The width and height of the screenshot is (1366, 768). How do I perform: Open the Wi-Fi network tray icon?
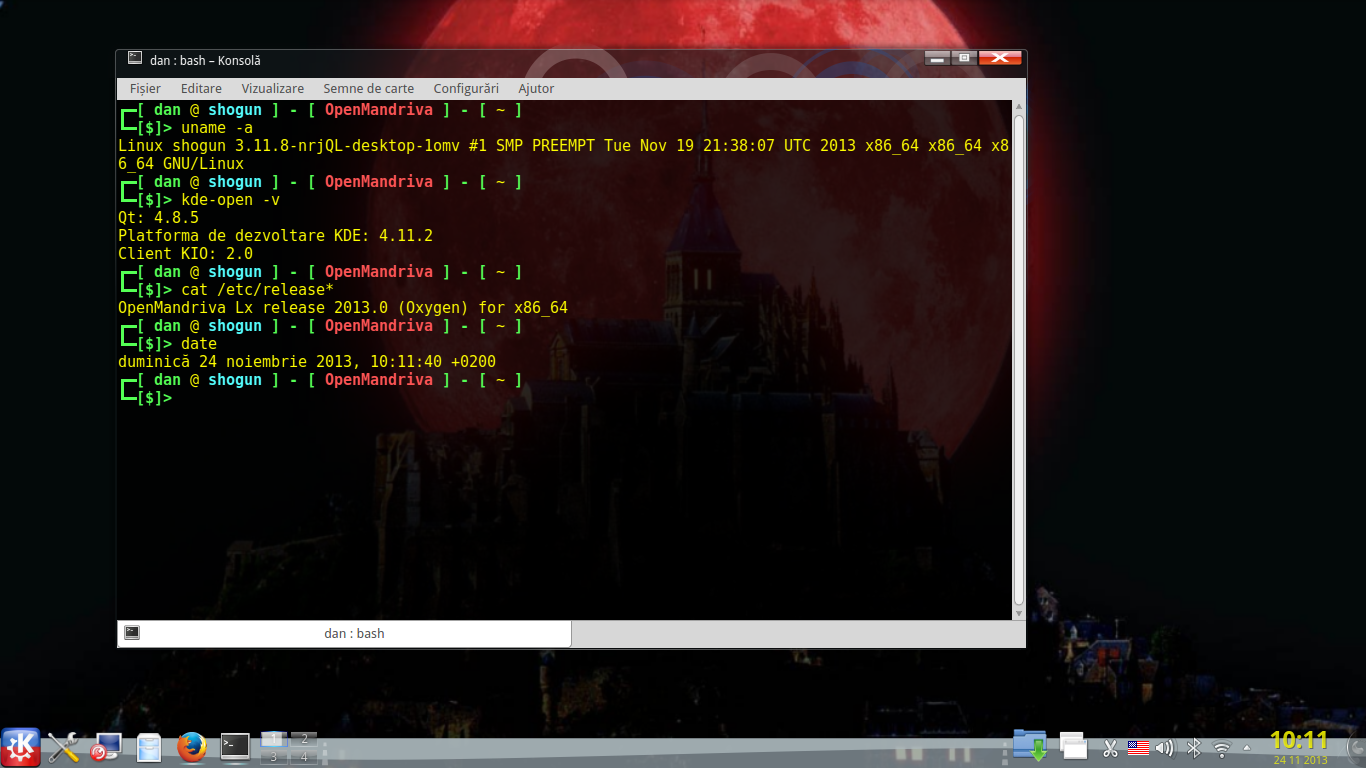point(1221,748)
